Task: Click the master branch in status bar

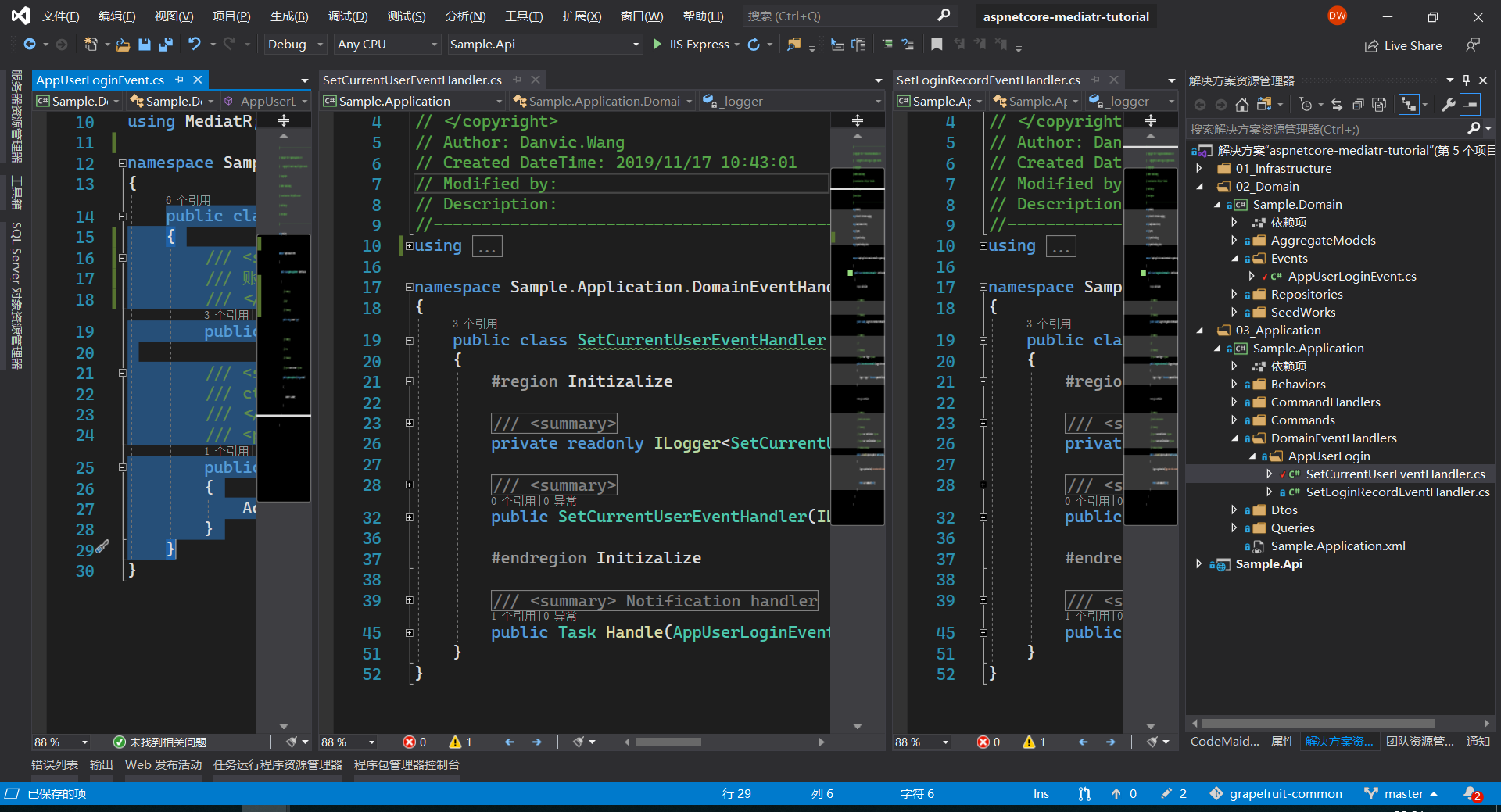Action: (1403, 794)
